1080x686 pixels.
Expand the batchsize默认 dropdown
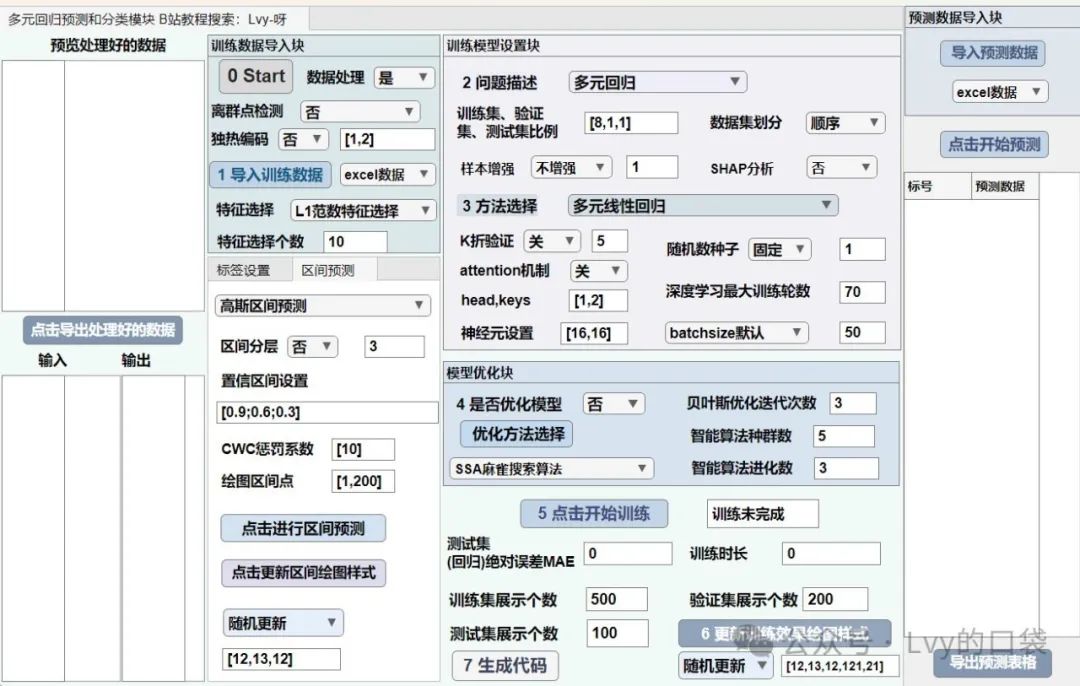tap(736, 332)
